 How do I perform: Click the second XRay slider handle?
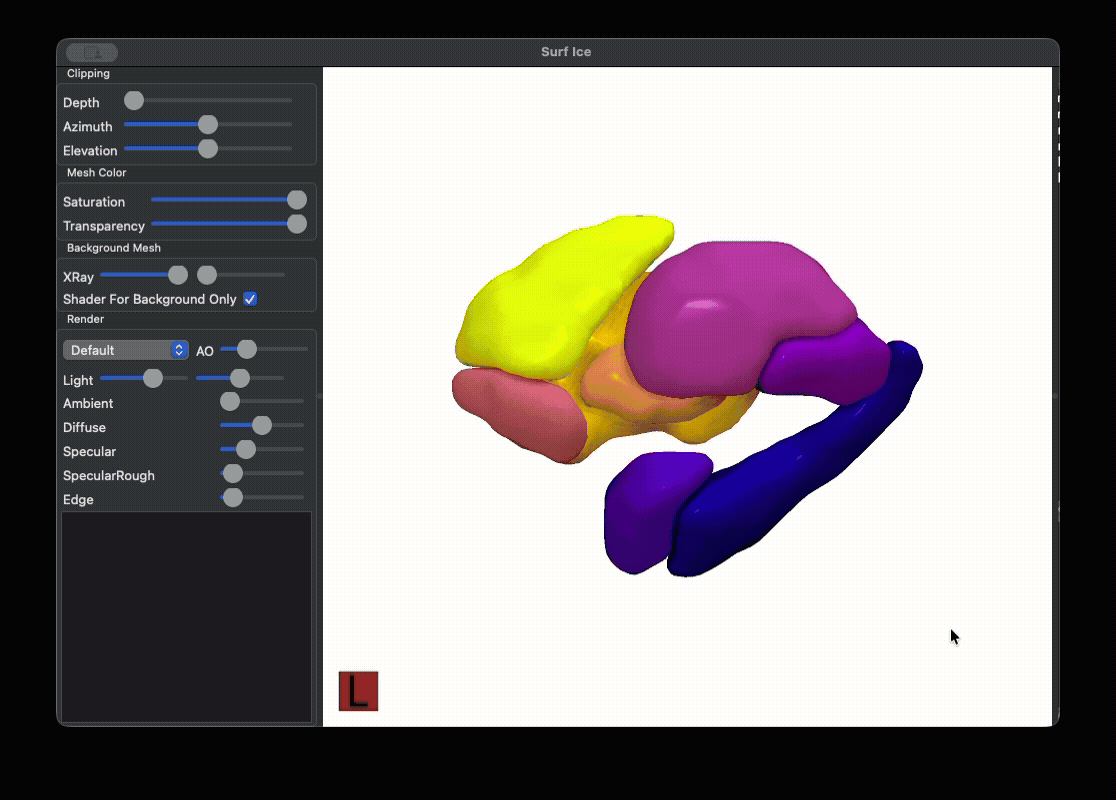coord(207,275)
